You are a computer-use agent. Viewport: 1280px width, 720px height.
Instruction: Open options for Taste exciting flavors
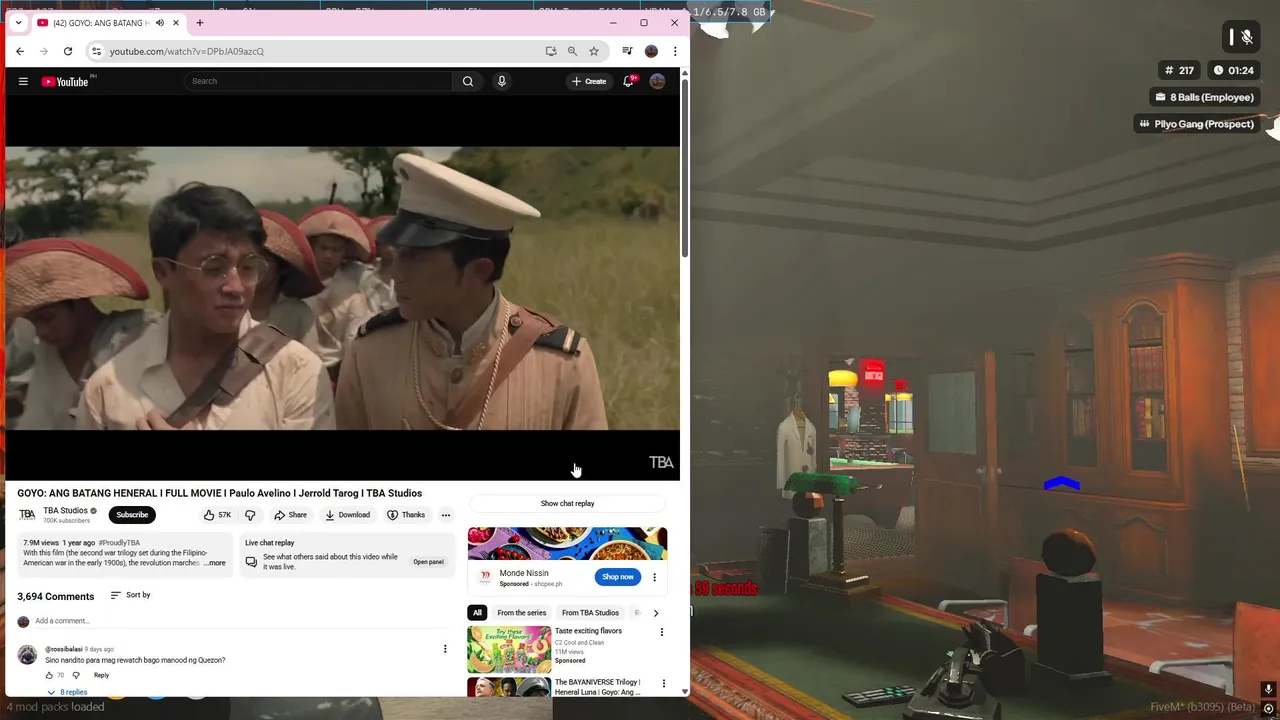point(661,632)
